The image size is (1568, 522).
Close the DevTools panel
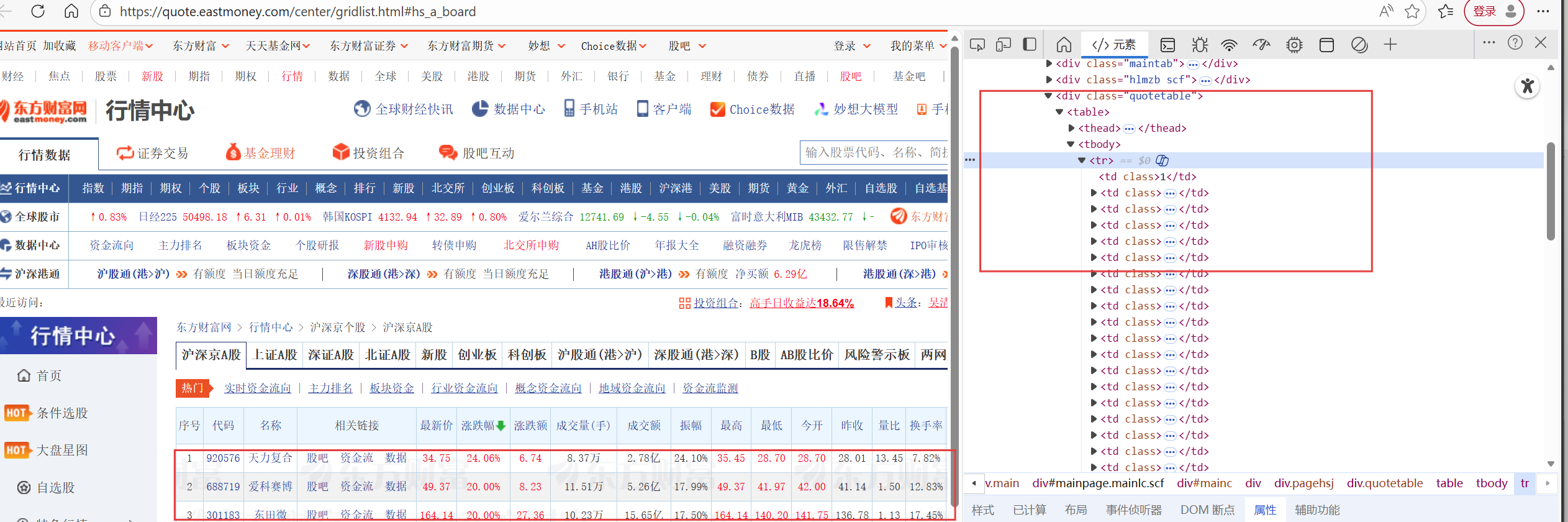pos(1541,42)
